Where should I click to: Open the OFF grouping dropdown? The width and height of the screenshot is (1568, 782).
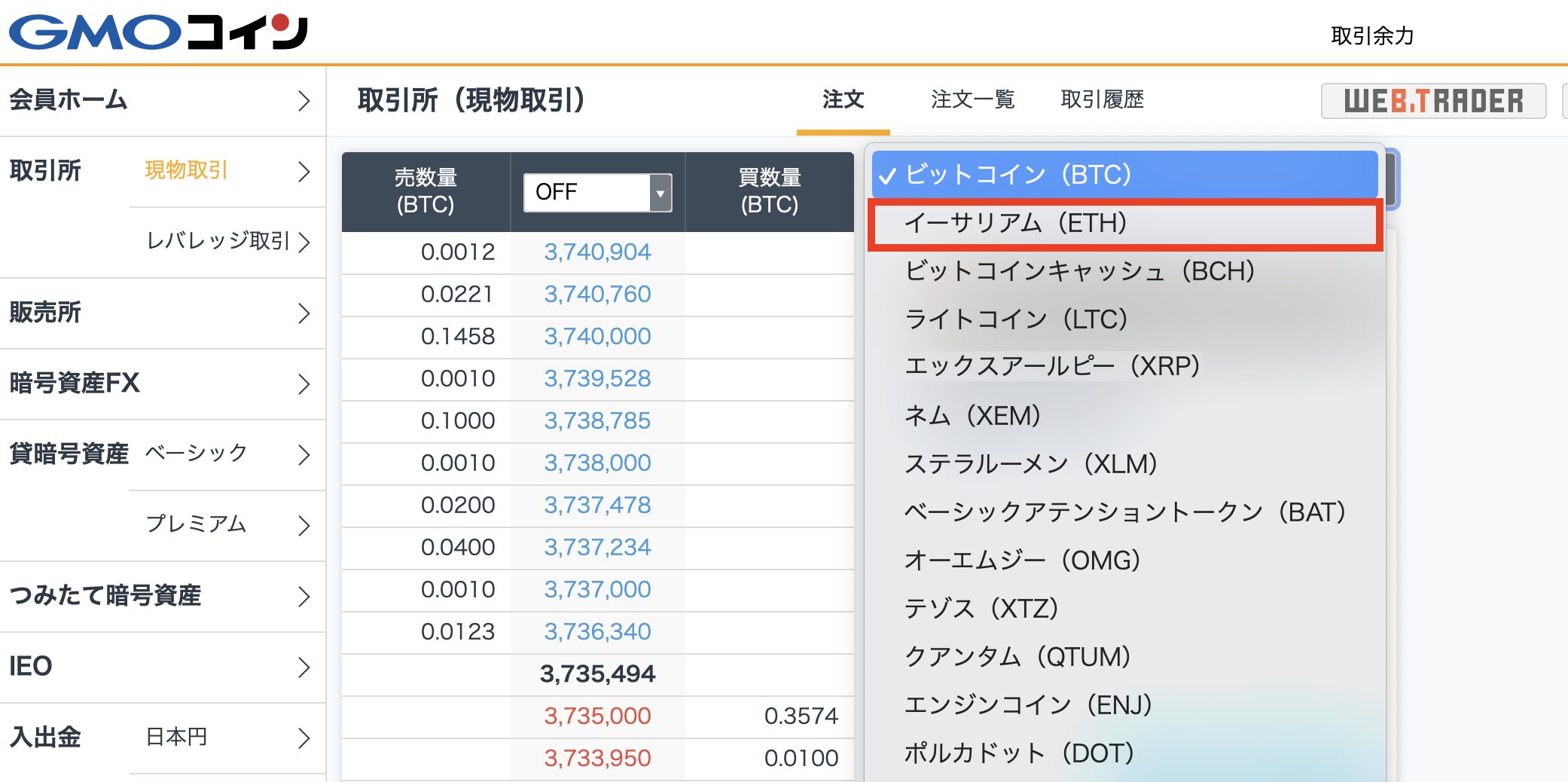click(x=598, y=192)
